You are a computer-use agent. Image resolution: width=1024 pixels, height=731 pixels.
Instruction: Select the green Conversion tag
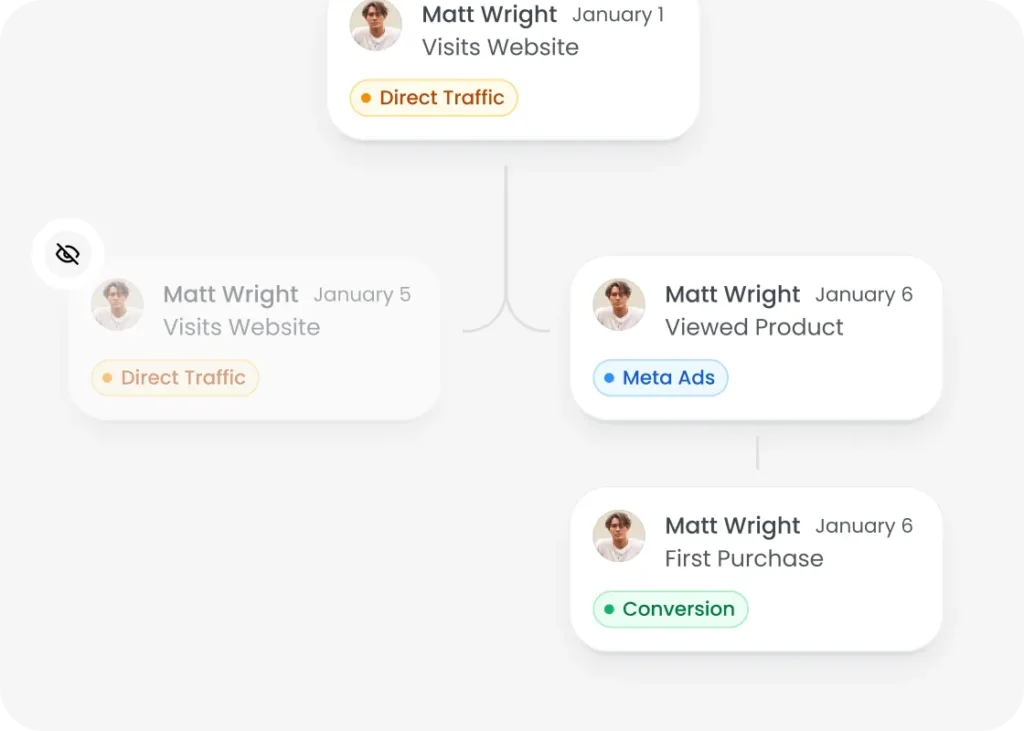point(670,609)
